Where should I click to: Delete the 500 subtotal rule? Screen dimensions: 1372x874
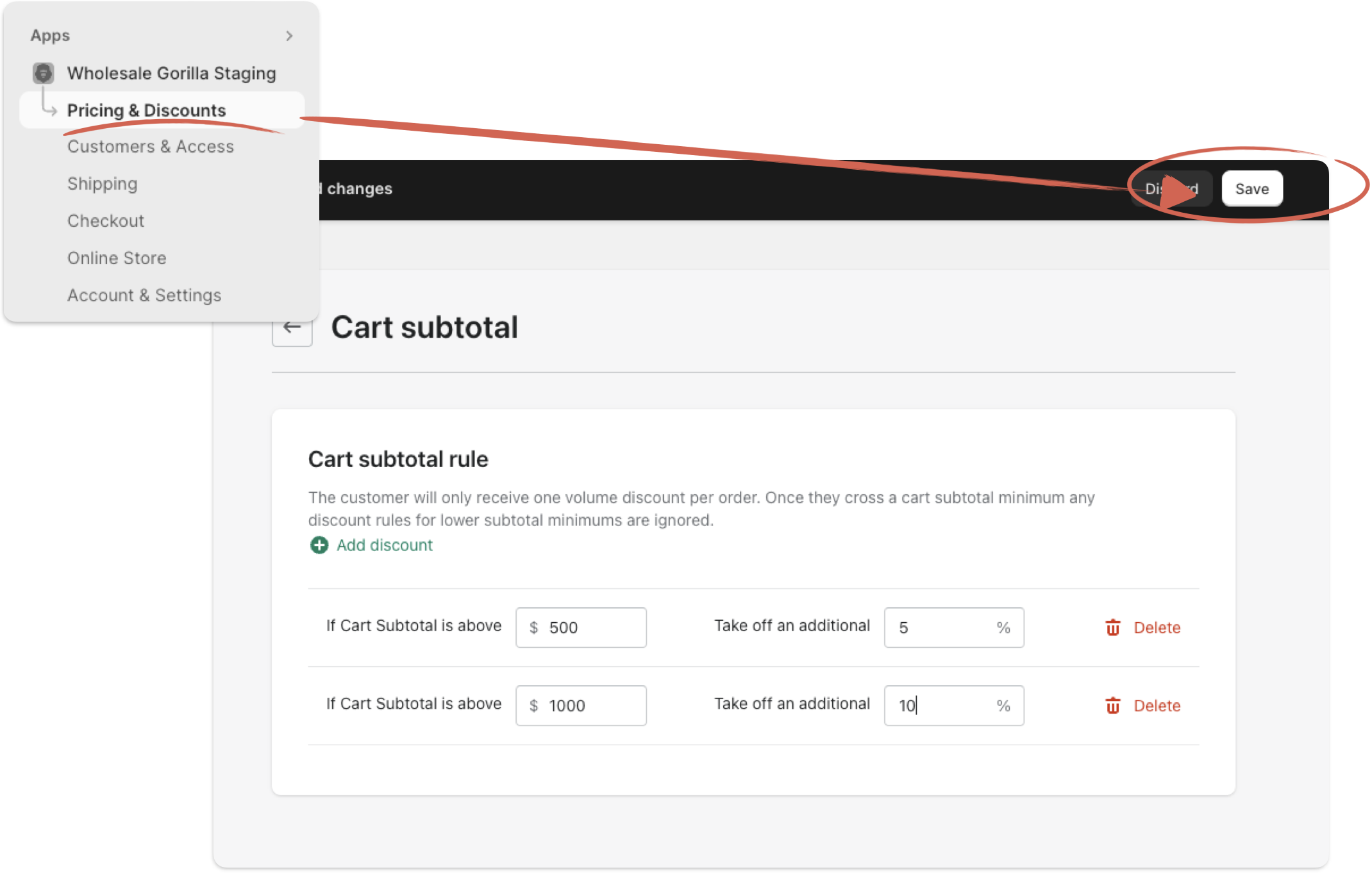1143,627
